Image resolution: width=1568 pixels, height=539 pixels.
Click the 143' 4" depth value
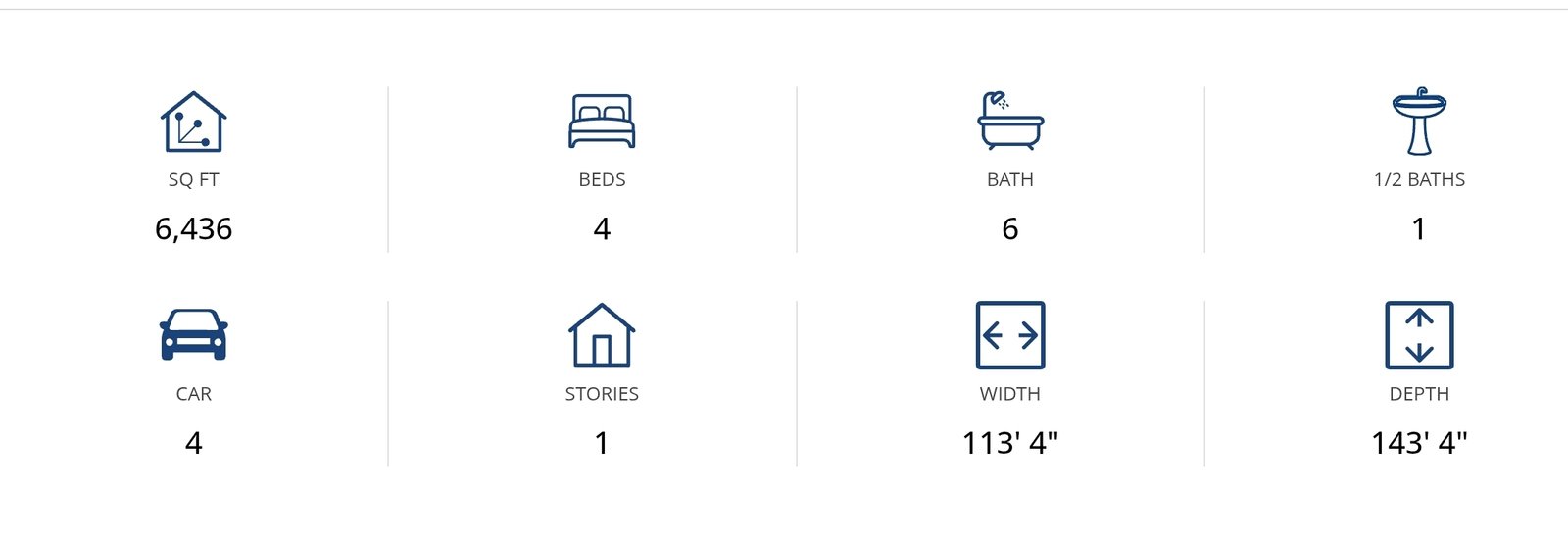coord(1419,443)
